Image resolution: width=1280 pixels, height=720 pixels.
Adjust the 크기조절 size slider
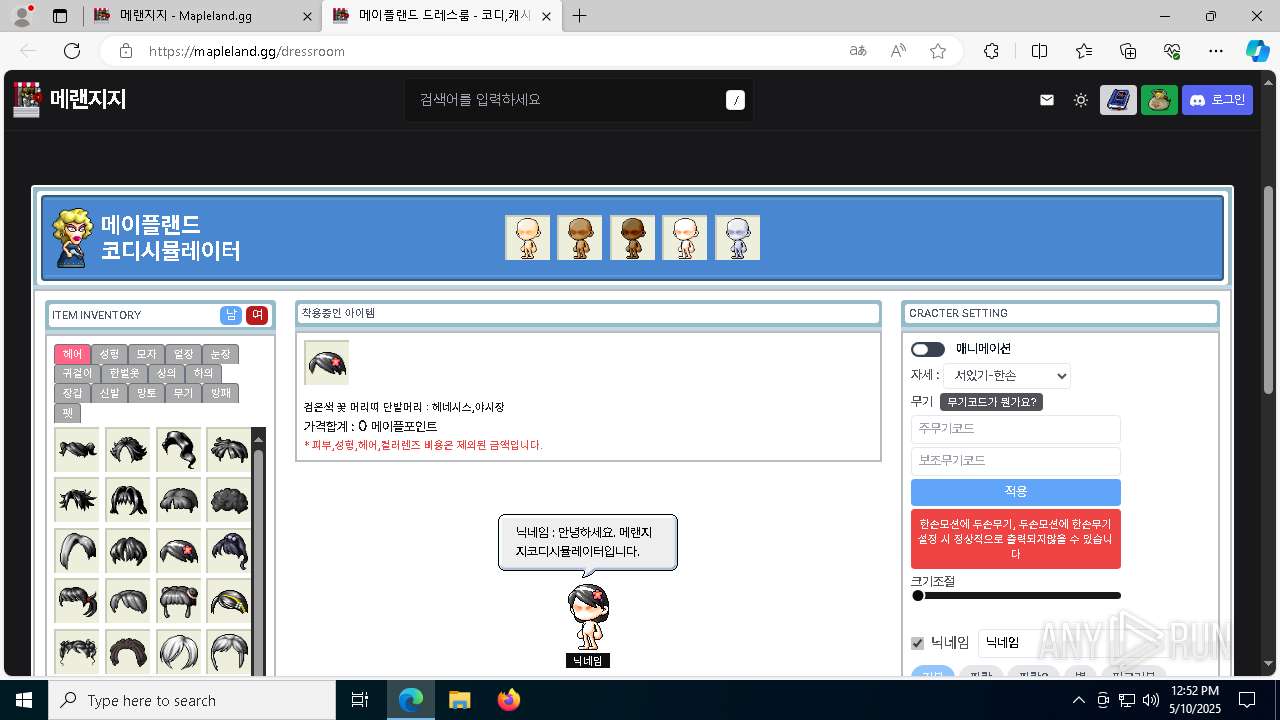(1016, 596)
